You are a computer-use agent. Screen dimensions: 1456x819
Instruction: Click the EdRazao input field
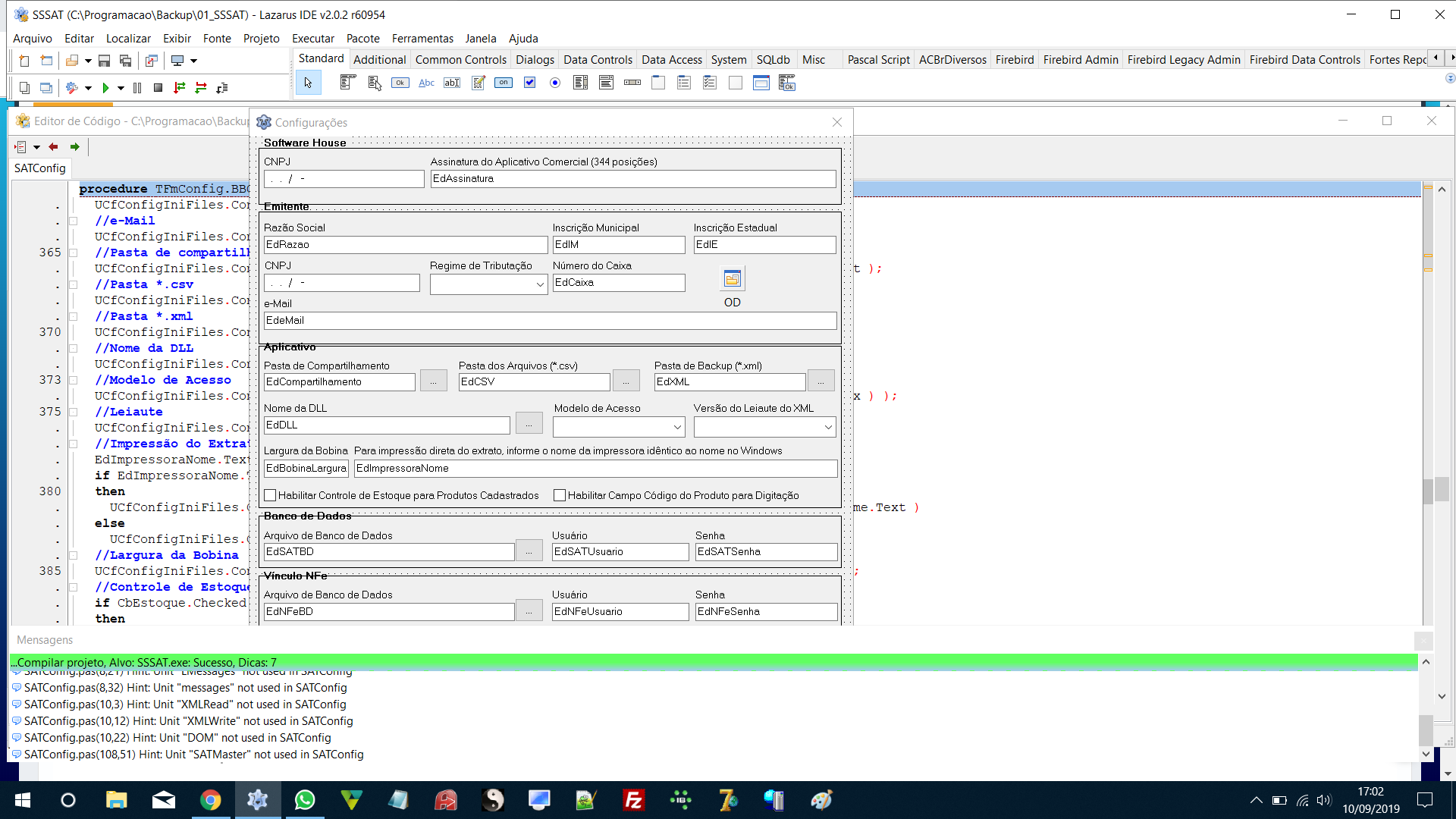click(405, 244)
